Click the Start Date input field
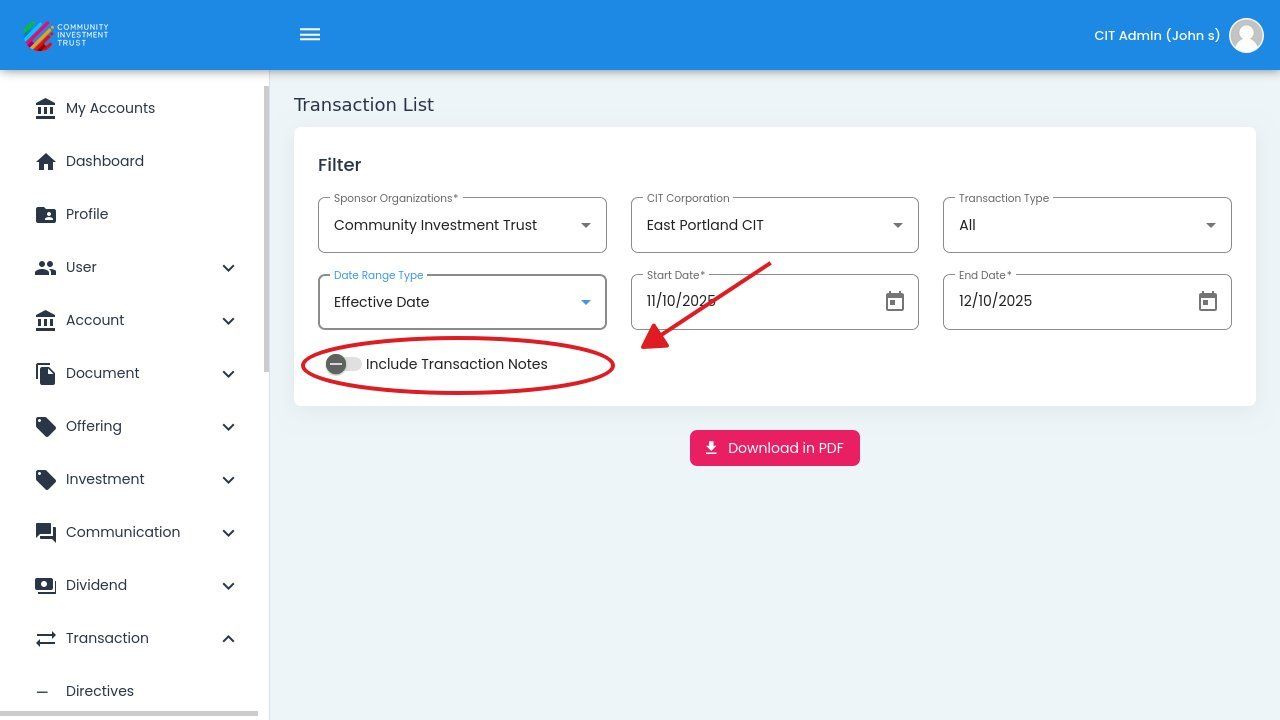The image size is (1280, 720). click(755, 302)
